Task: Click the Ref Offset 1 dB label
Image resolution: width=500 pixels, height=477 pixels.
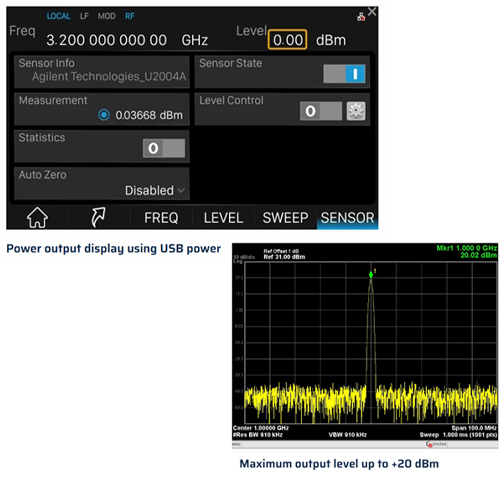Action: click(281, 251)
